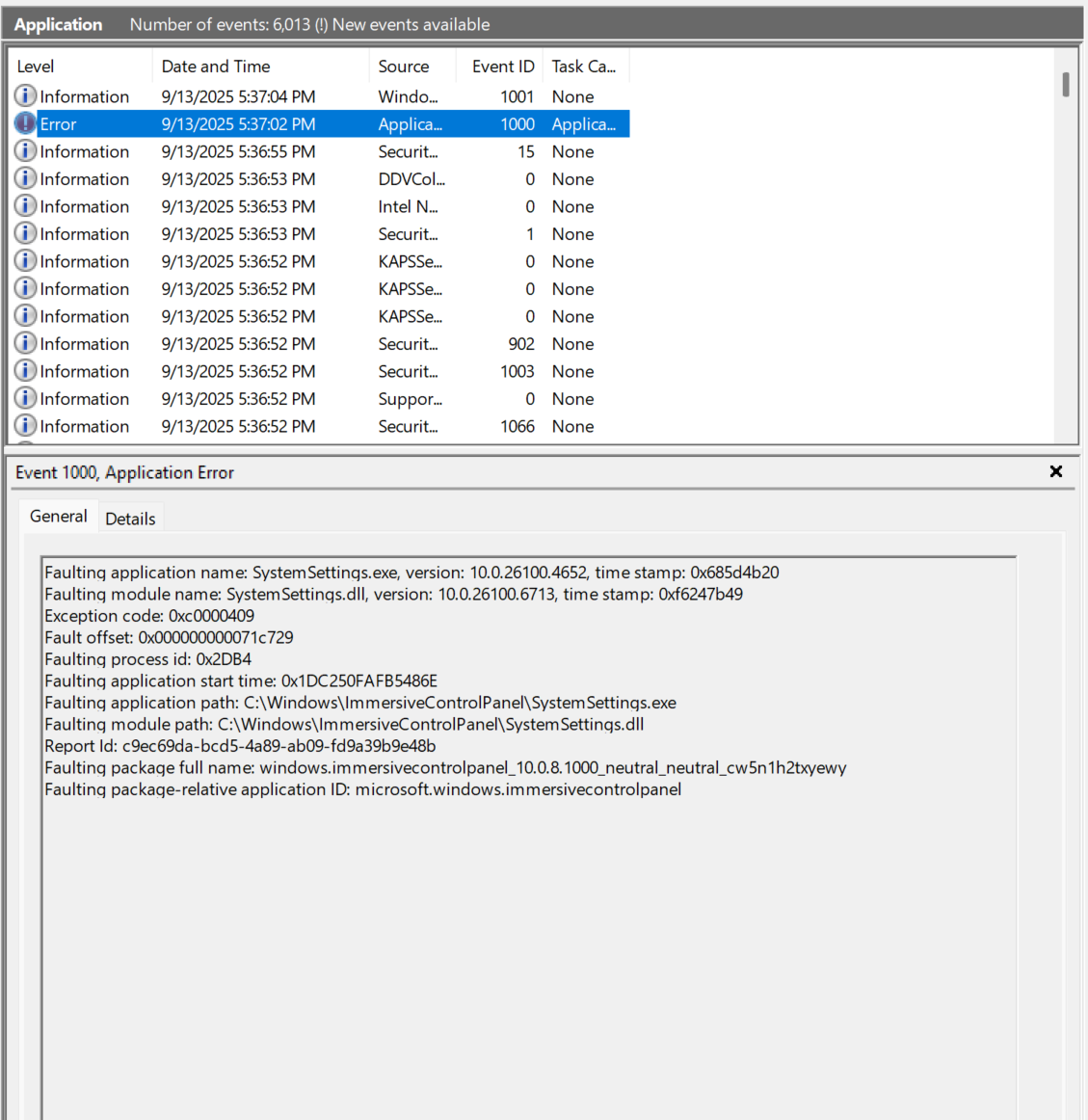
Task: Switch to the Details tab
Action: (x=130, y=518)
